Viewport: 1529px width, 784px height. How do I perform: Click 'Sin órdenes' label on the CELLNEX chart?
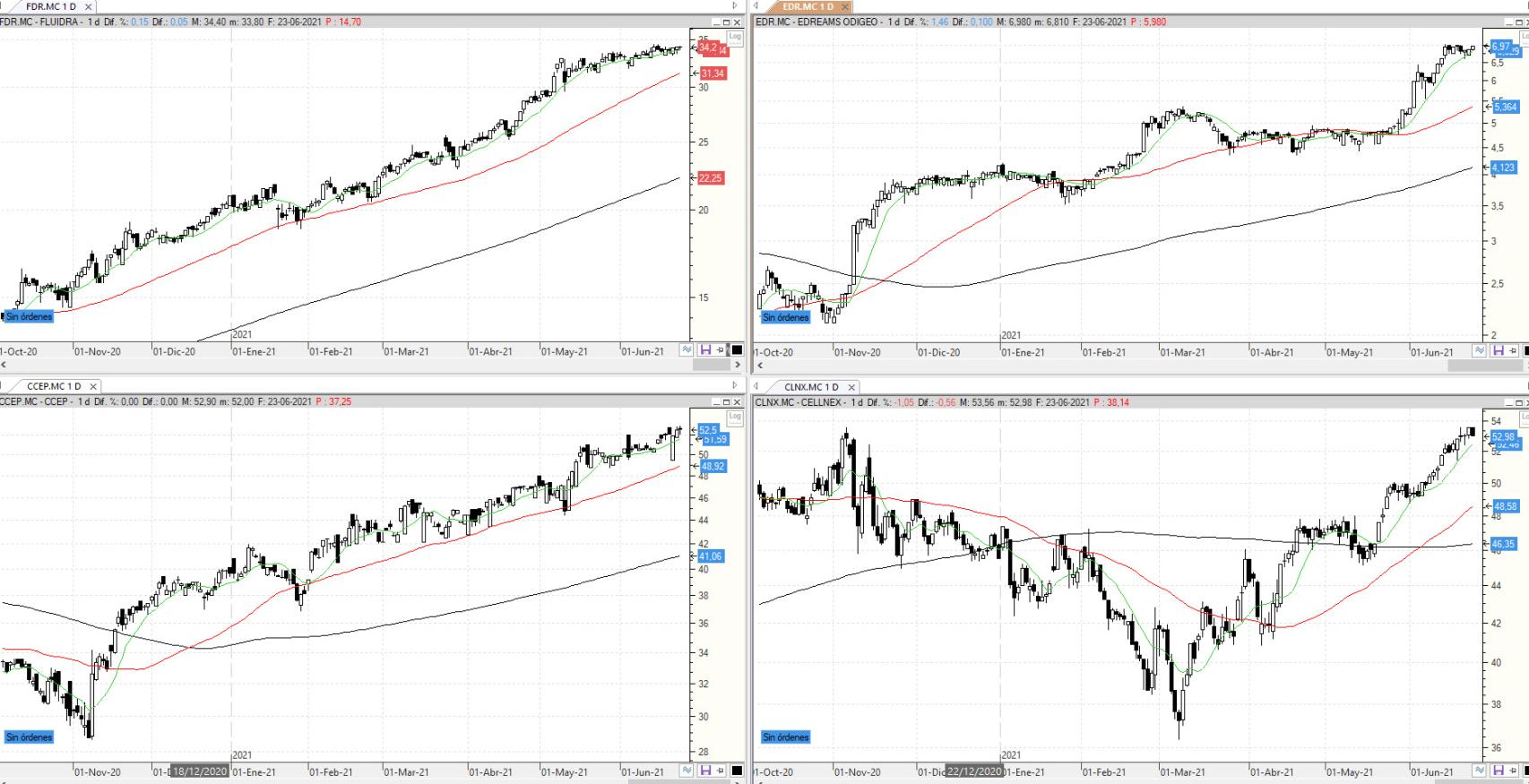pyautogui.click(x=786, y=737)
